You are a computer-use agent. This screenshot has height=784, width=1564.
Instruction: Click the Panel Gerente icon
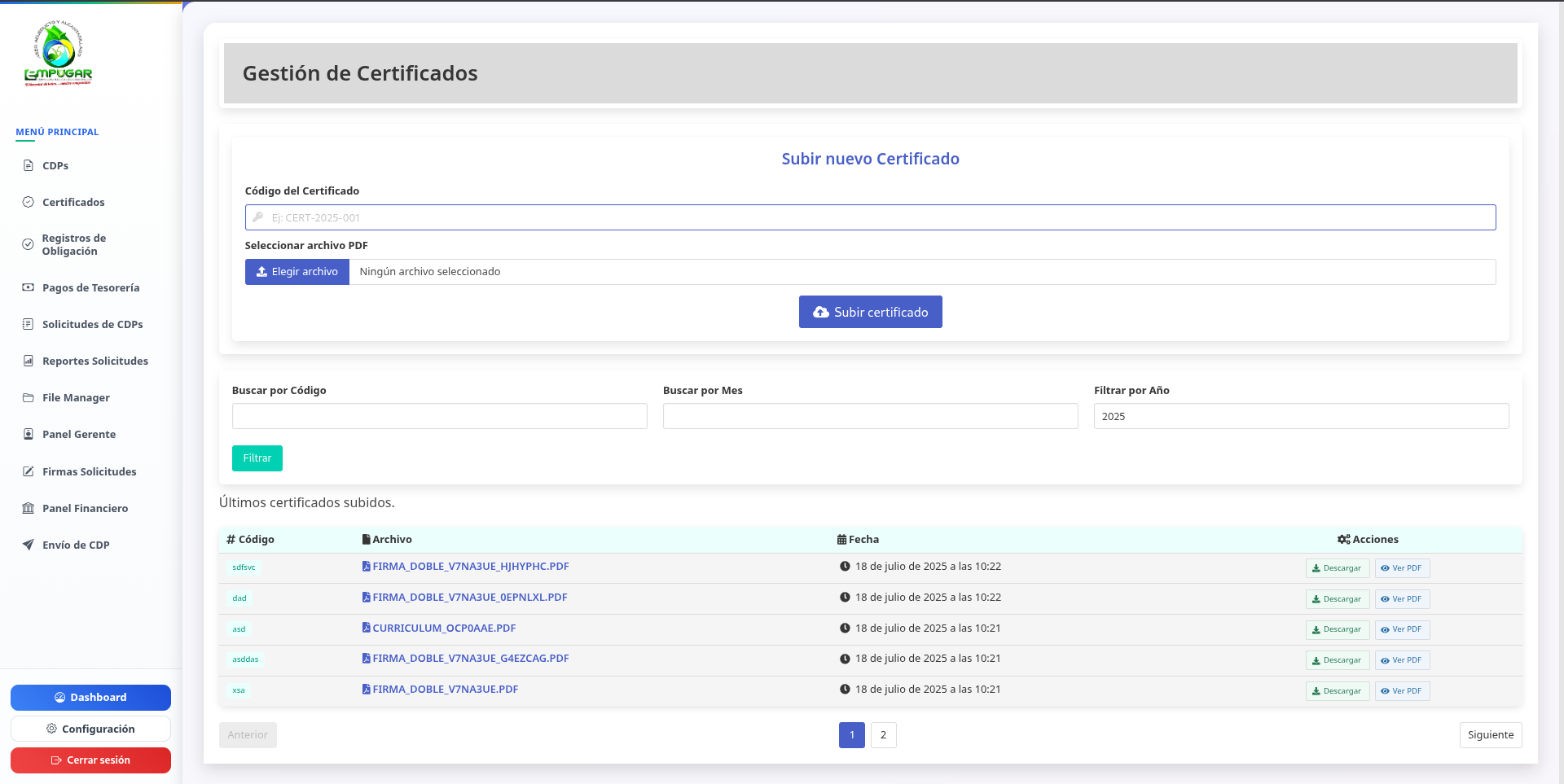click(x=28, y=434)
